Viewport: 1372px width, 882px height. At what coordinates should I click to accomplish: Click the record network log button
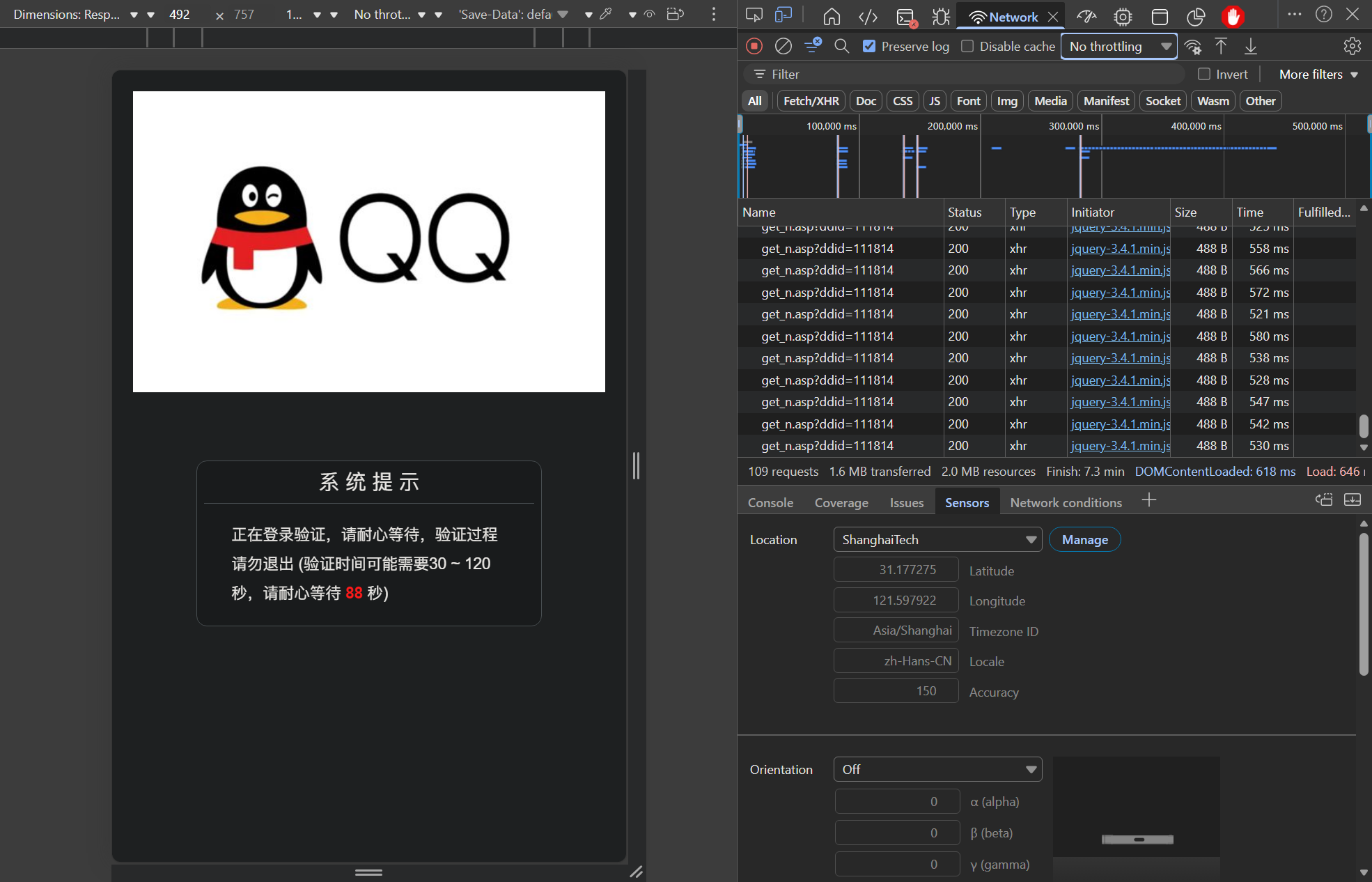(754, 46)
